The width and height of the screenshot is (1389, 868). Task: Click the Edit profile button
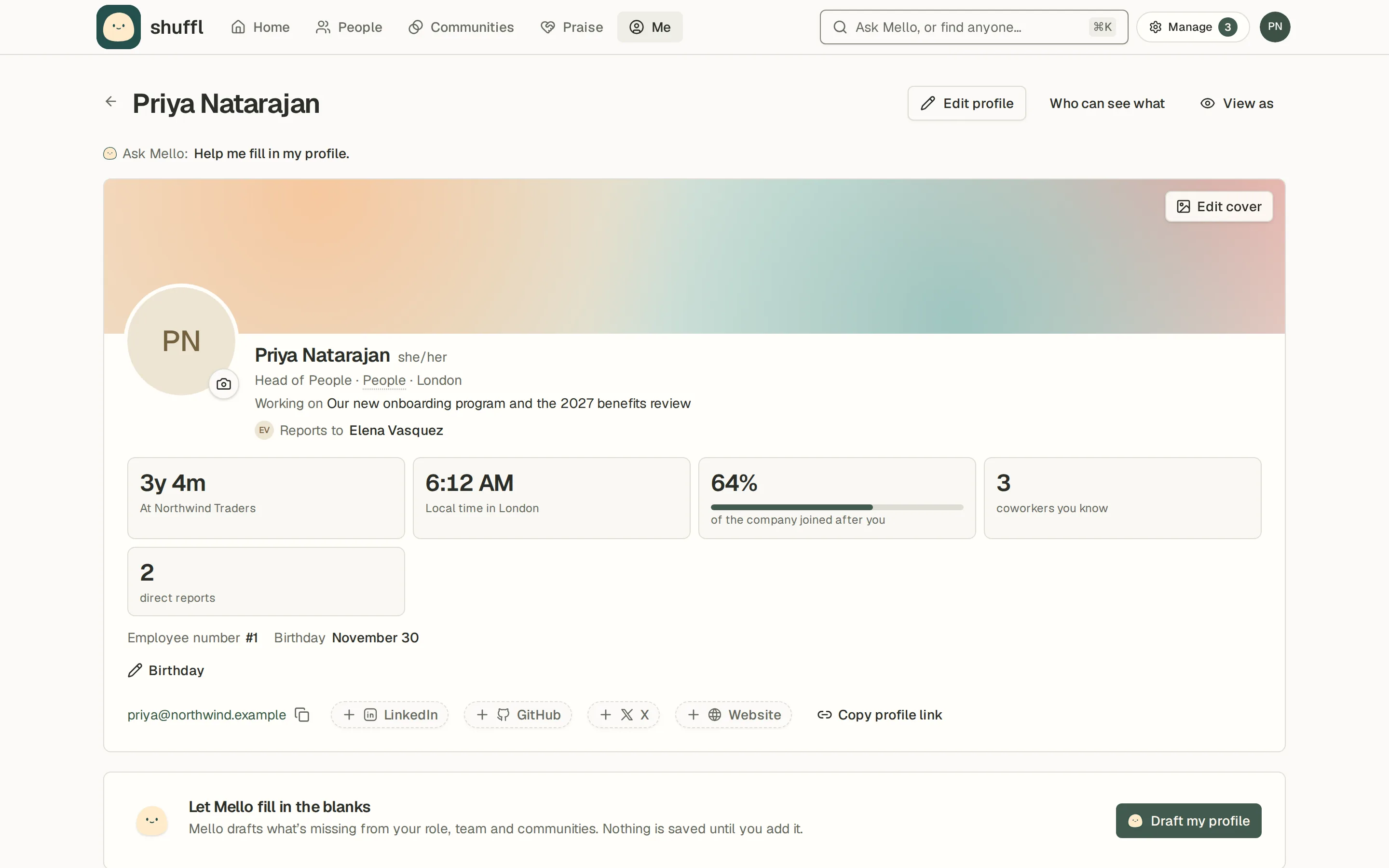point(967,103)
